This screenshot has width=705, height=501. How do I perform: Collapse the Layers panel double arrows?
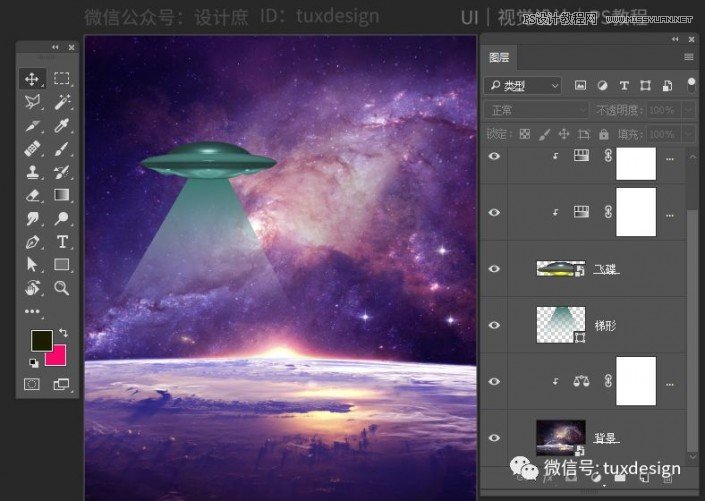pos(675,39)
